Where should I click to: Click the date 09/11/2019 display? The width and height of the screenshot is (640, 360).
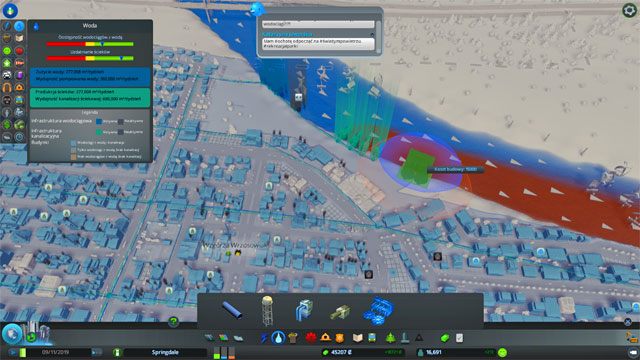pos(55,352)
